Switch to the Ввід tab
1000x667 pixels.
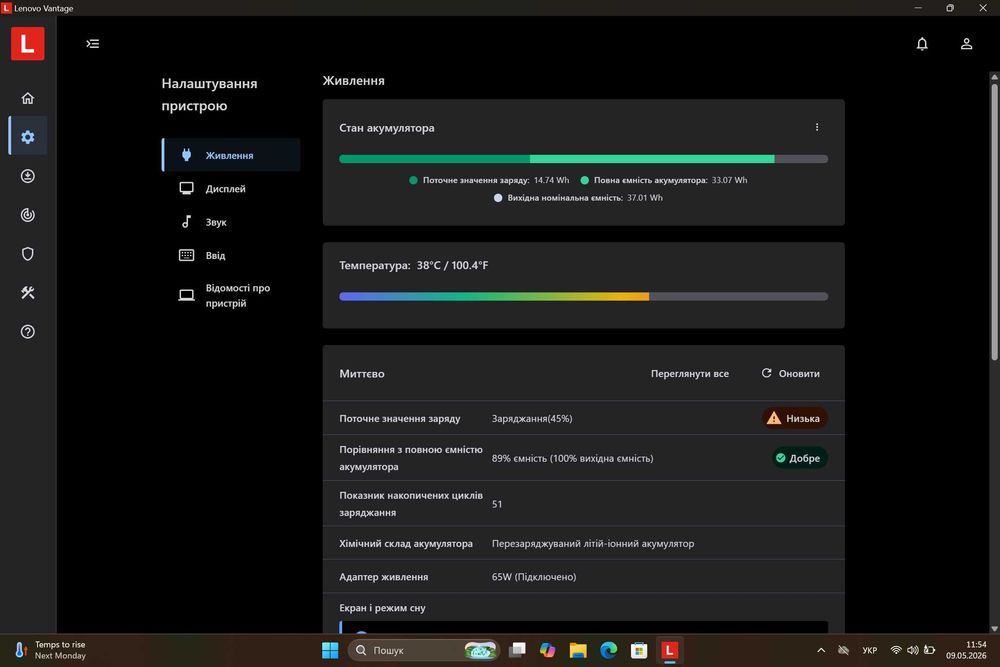click(x=231, y=255)
